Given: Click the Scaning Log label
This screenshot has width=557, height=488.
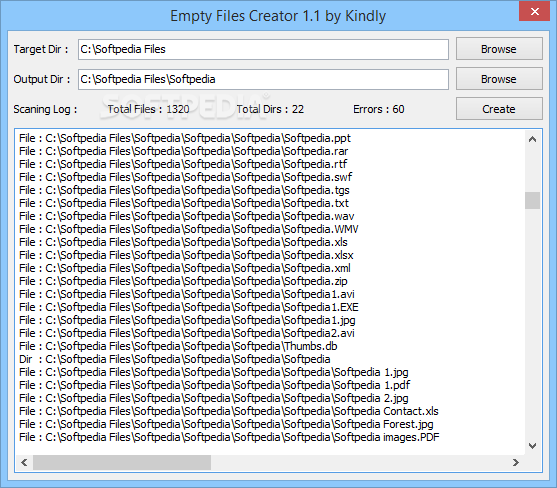Looking at the screenshot, I should pos(45,109).
